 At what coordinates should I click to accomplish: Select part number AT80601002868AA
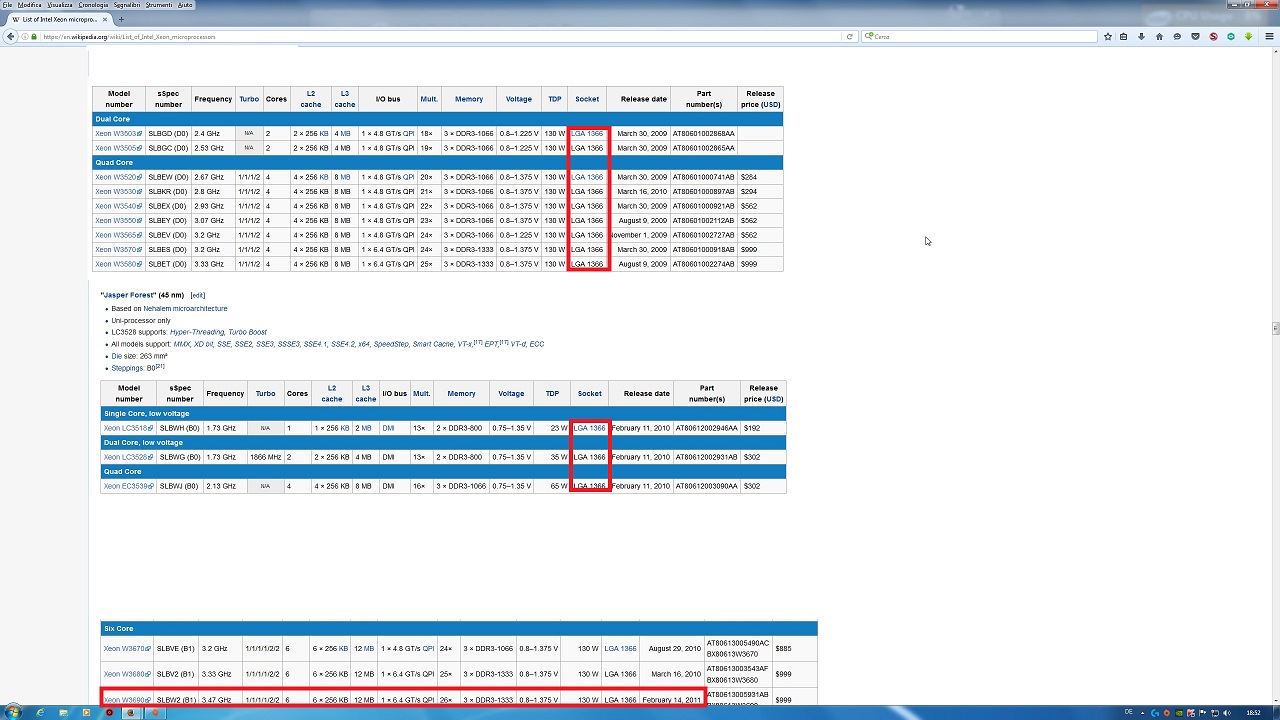pos(704,133)
